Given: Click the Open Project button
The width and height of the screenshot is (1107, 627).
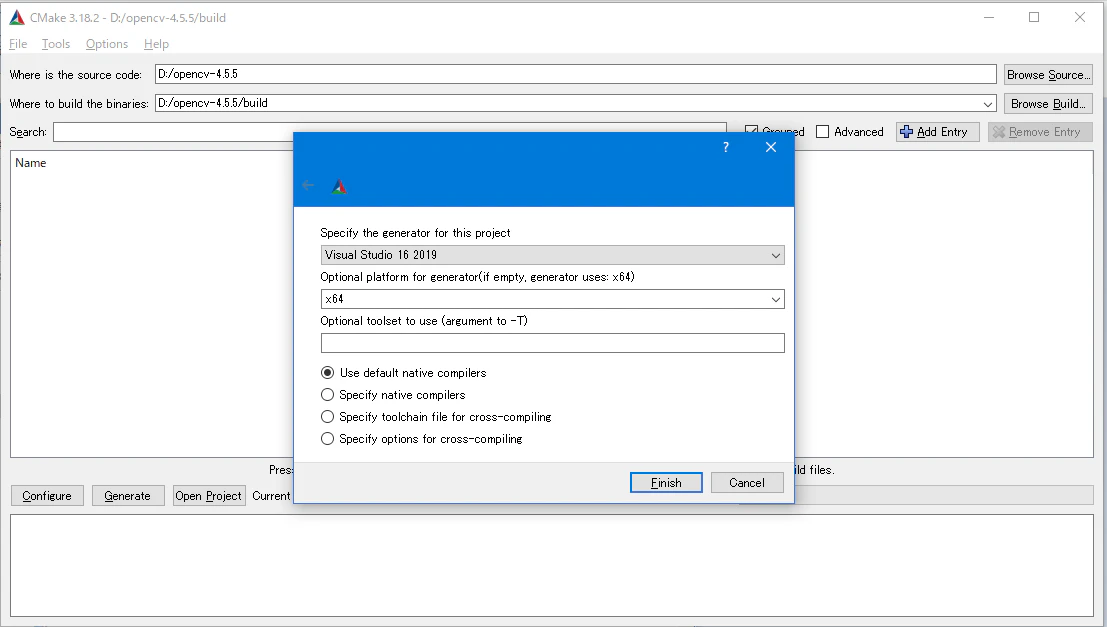Looking at the screenshot, I should [x=208, y=496].
